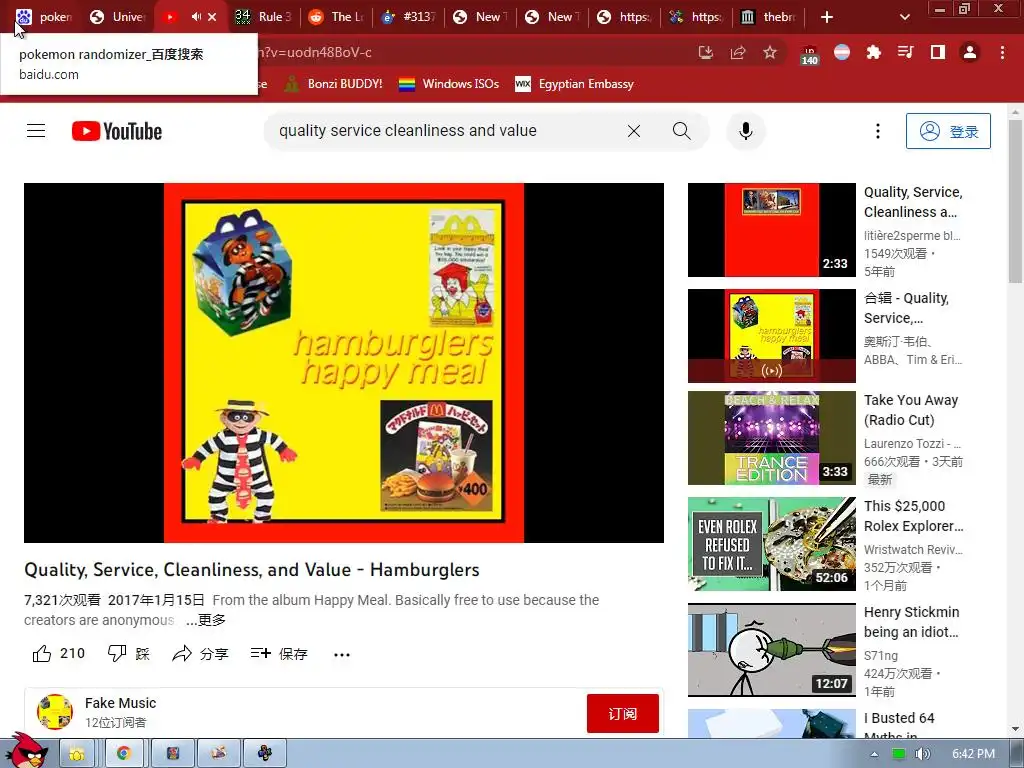The width and height of the screenshot is (1024, 768).
Task: Open the Take You Away trance thumbnail
Action: click(771, 438)
